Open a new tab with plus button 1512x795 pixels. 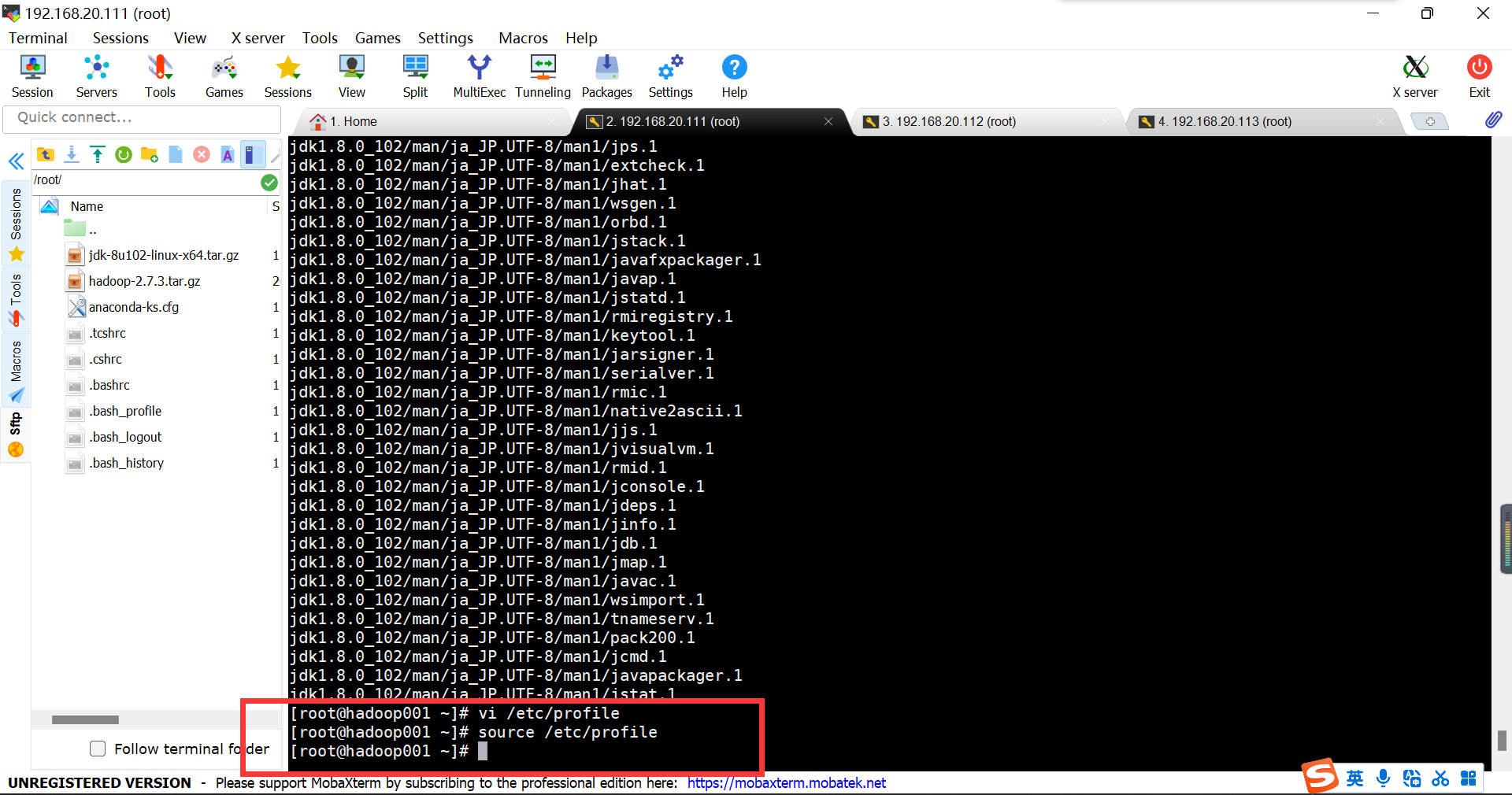tap(1430, 121)
